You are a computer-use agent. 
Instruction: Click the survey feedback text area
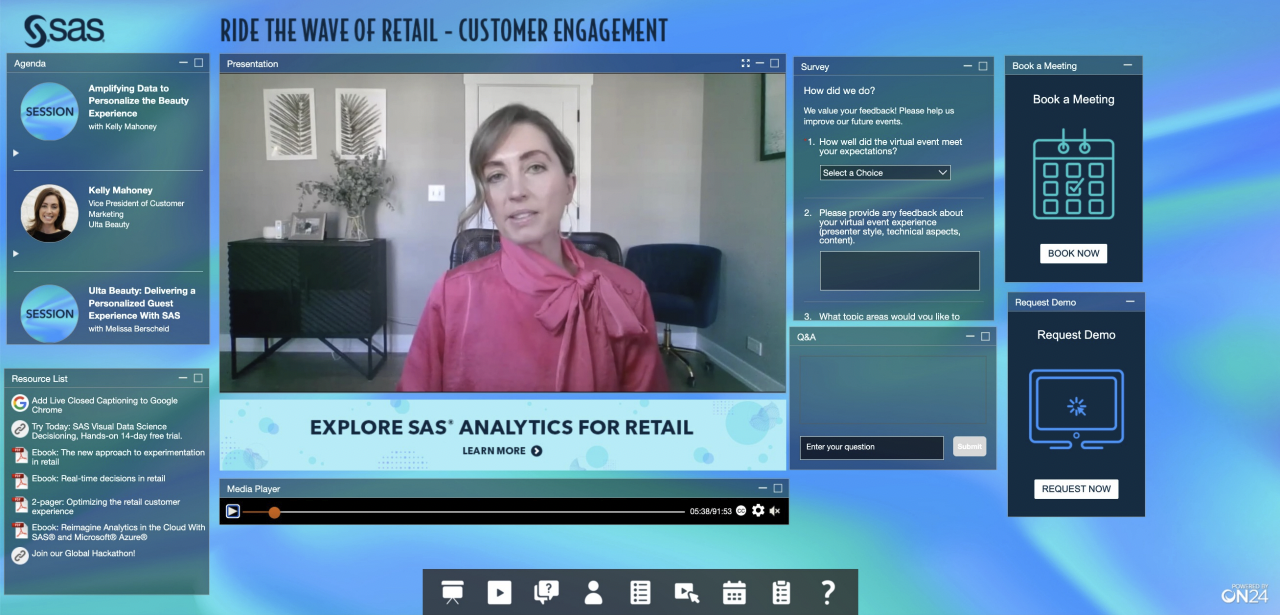click(x=899, y=271)
